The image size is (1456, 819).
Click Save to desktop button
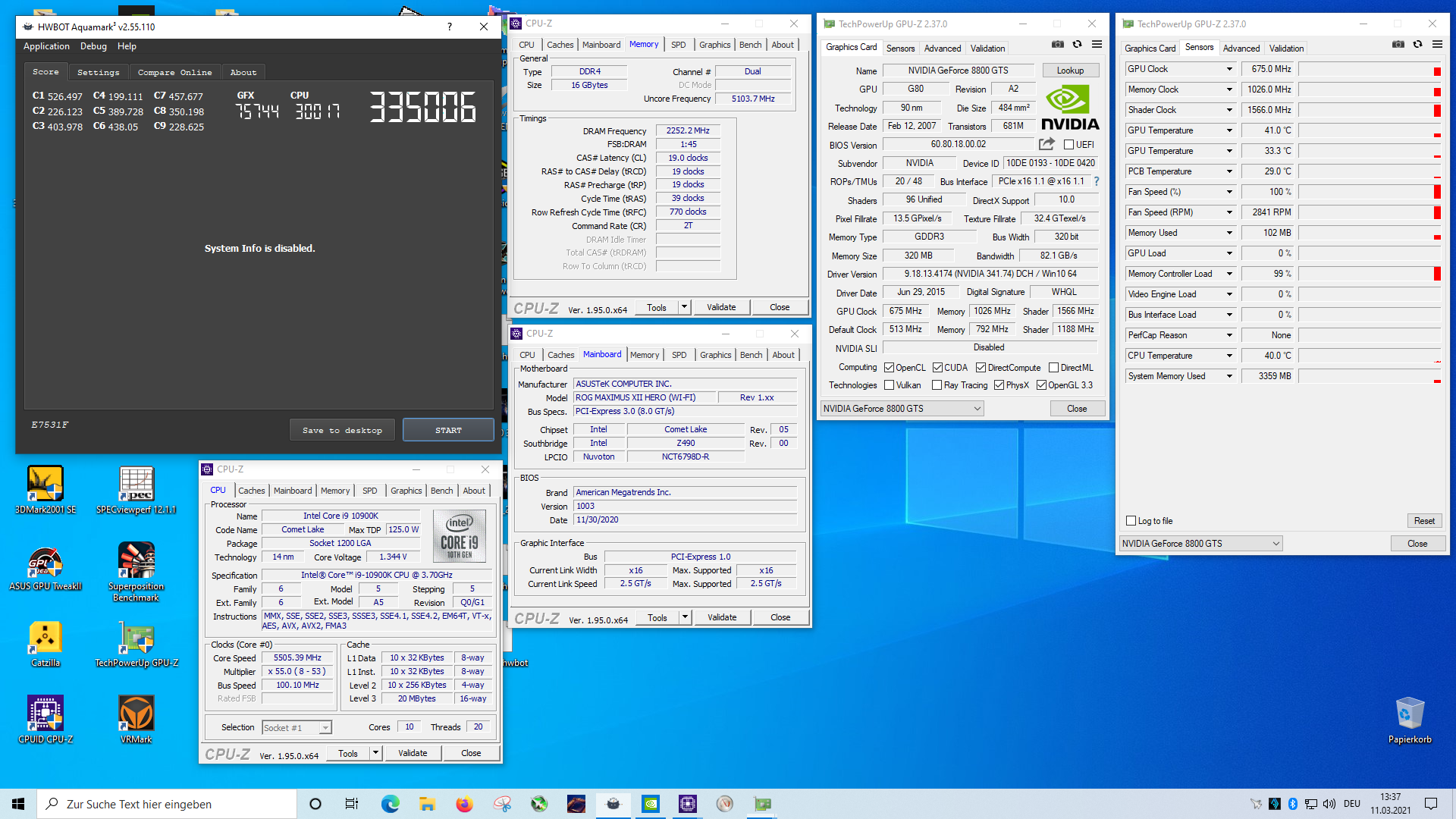(342, 430)
